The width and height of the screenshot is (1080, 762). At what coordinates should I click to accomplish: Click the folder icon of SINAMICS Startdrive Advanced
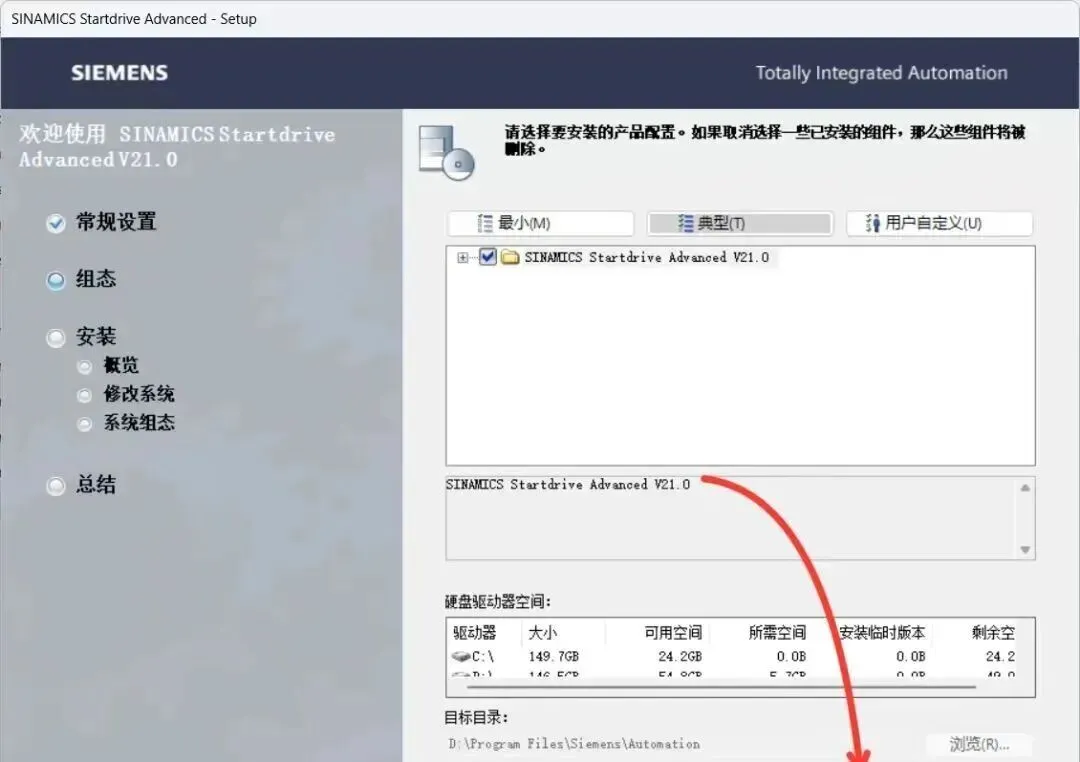coord(510,257)
